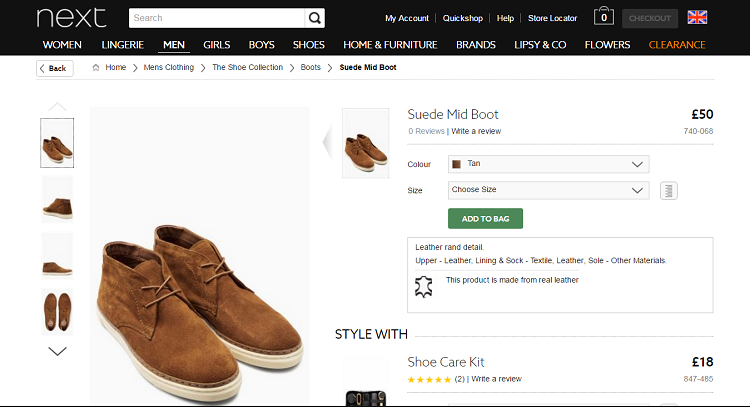Image resolution: width=750 pixels, height=407 pixels.
Task: Click the UK flag icon
Action: [x=697, y=18]
